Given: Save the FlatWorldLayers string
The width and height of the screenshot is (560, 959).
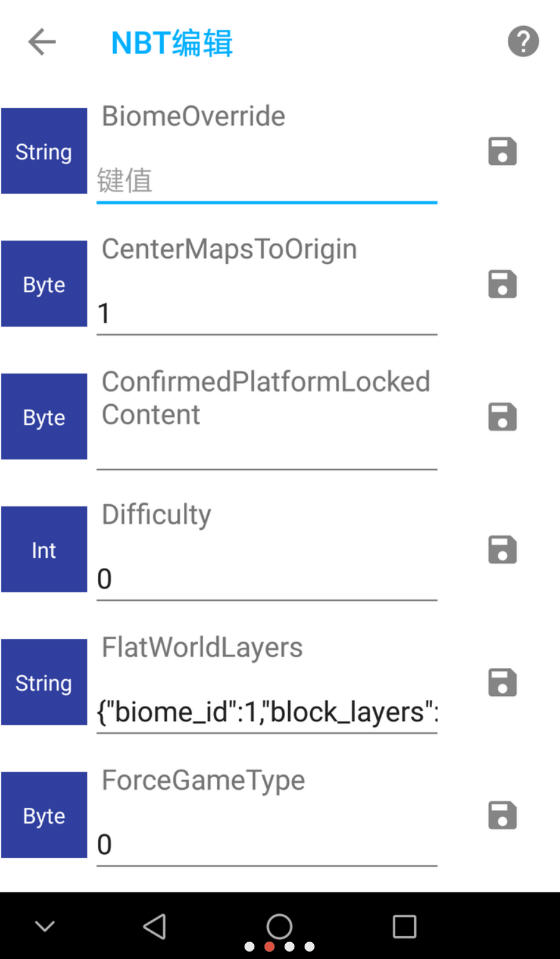Looking at the screenshot, I should coord(503,683).
